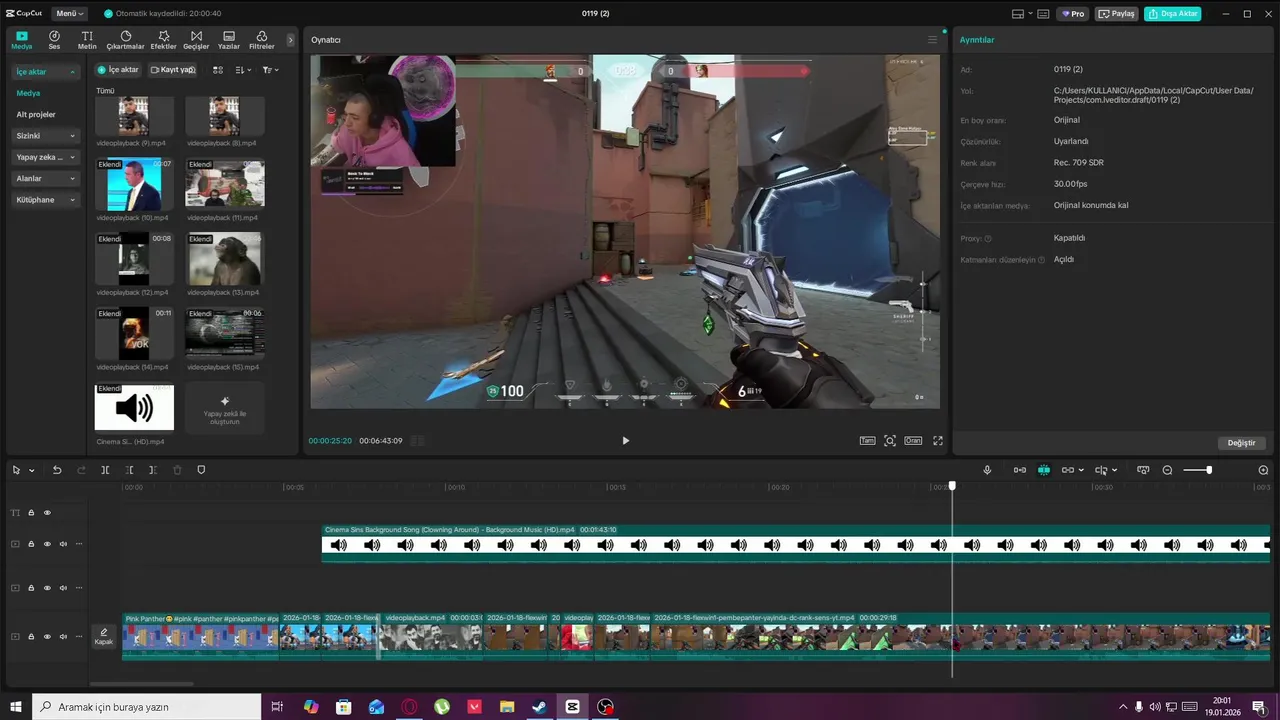Click the redo arrow in timeline toolbar

81,470
